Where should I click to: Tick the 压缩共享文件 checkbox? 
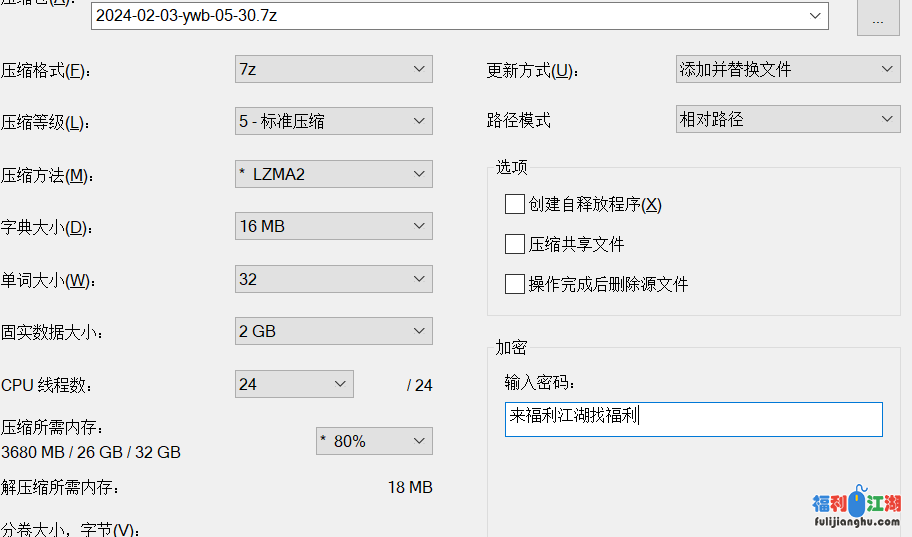pos(515,244)
